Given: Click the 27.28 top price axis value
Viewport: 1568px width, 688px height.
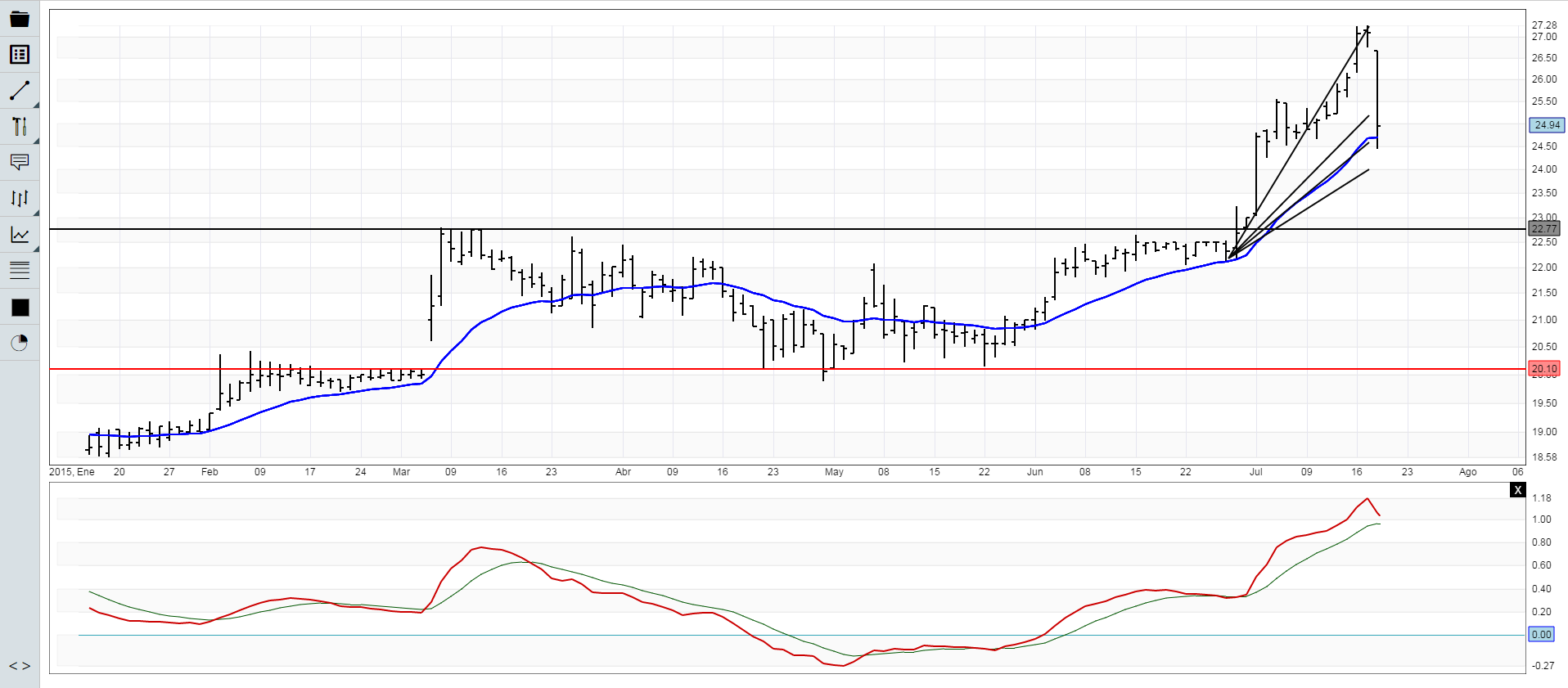Looking at the screenshot, I should (x=1544, y=25).
